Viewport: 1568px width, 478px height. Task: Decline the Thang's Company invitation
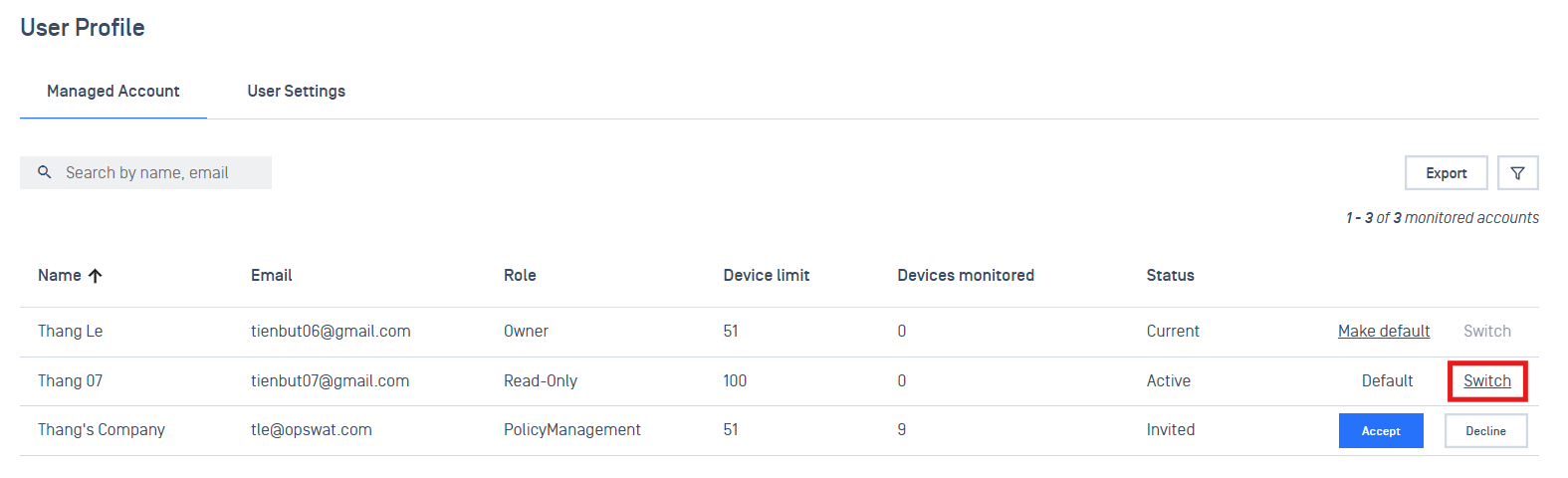(1485, 431)
